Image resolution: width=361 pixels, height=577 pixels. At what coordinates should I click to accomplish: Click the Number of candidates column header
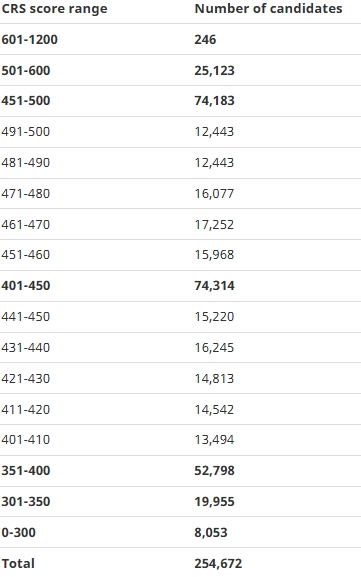(x=268, y=9)
